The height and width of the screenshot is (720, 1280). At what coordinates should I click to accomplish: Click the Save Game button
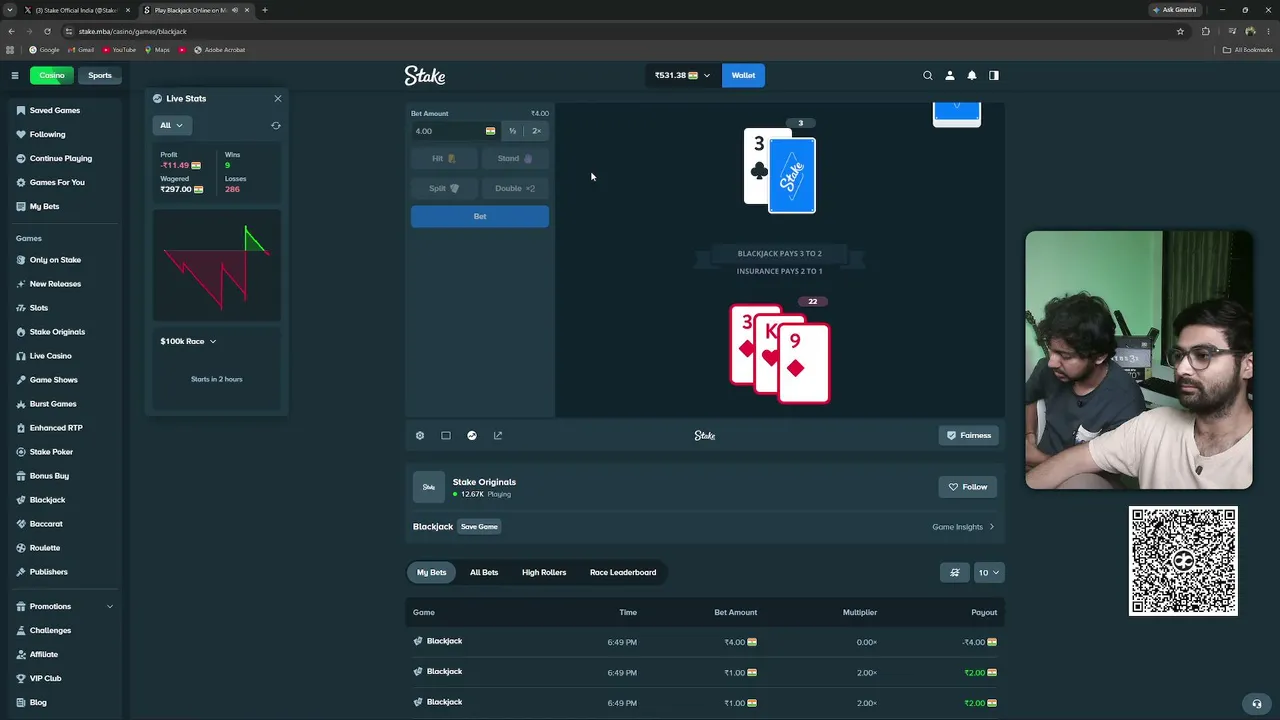479,527
